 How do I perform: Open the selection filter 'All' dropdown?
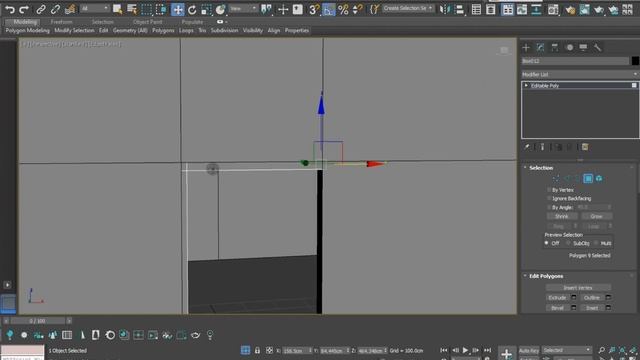pos(95,9)
